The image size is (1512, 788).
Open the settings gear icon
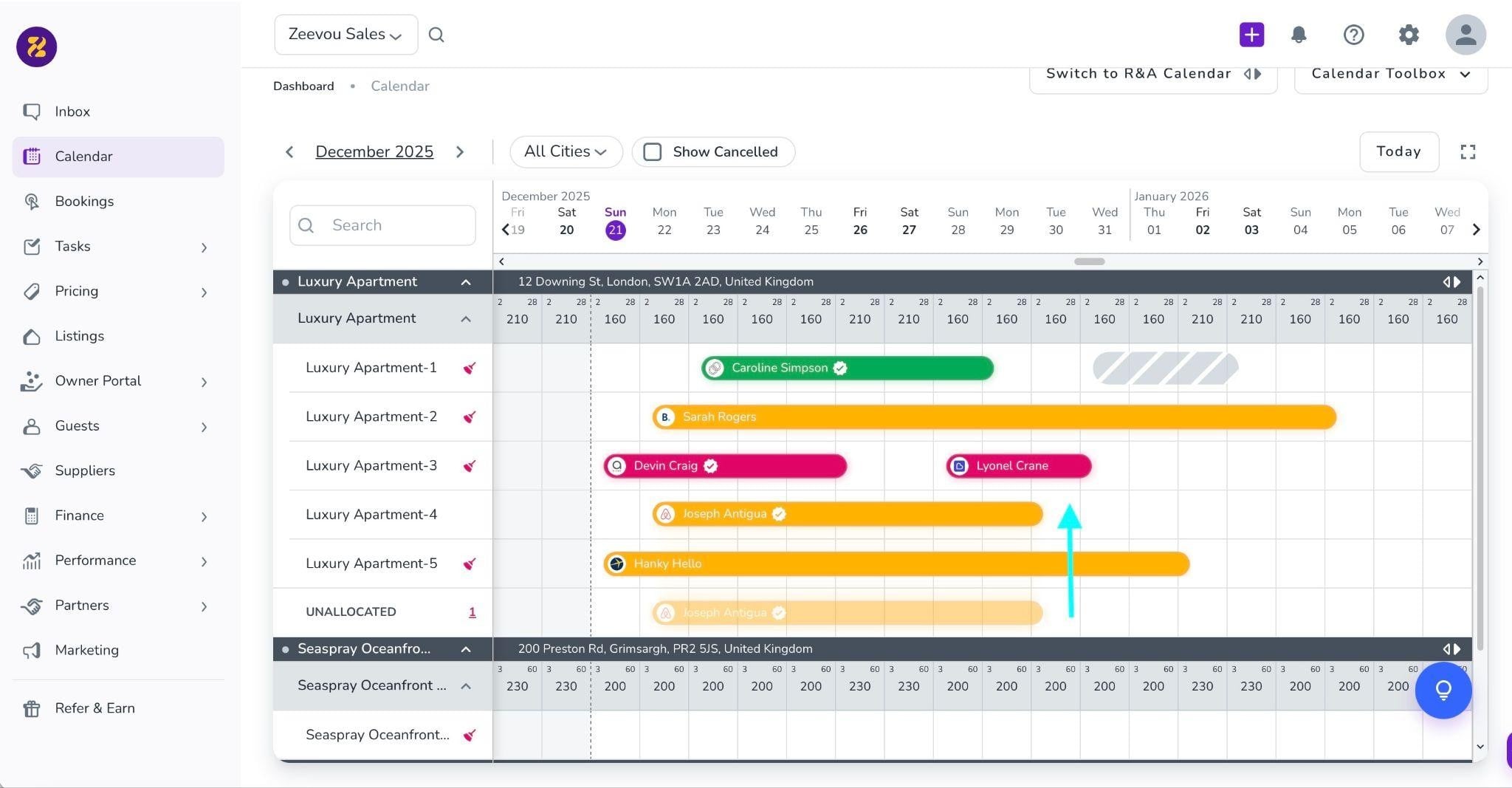coord(1409,35)
